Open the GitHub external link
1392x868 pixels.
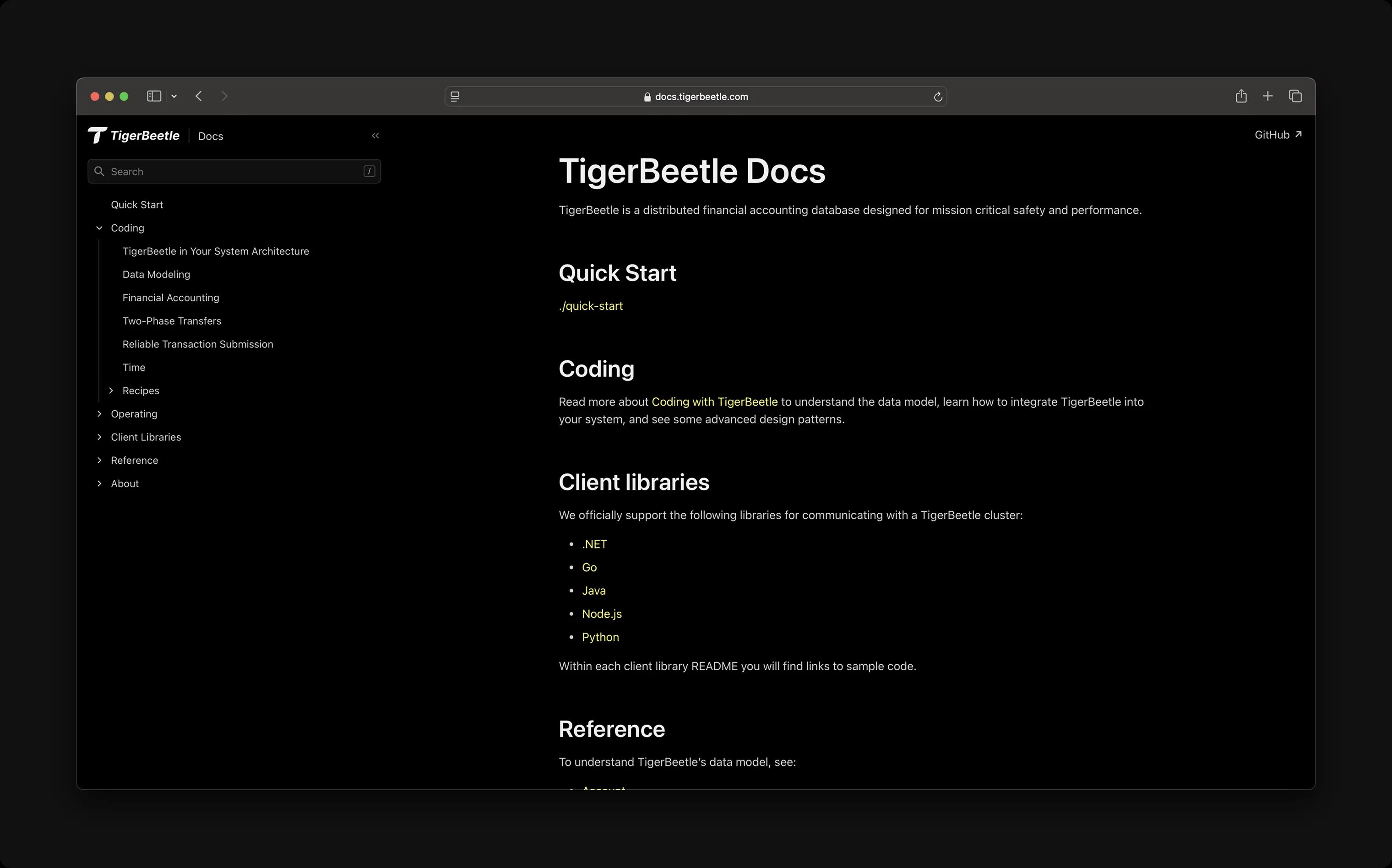1278,135
